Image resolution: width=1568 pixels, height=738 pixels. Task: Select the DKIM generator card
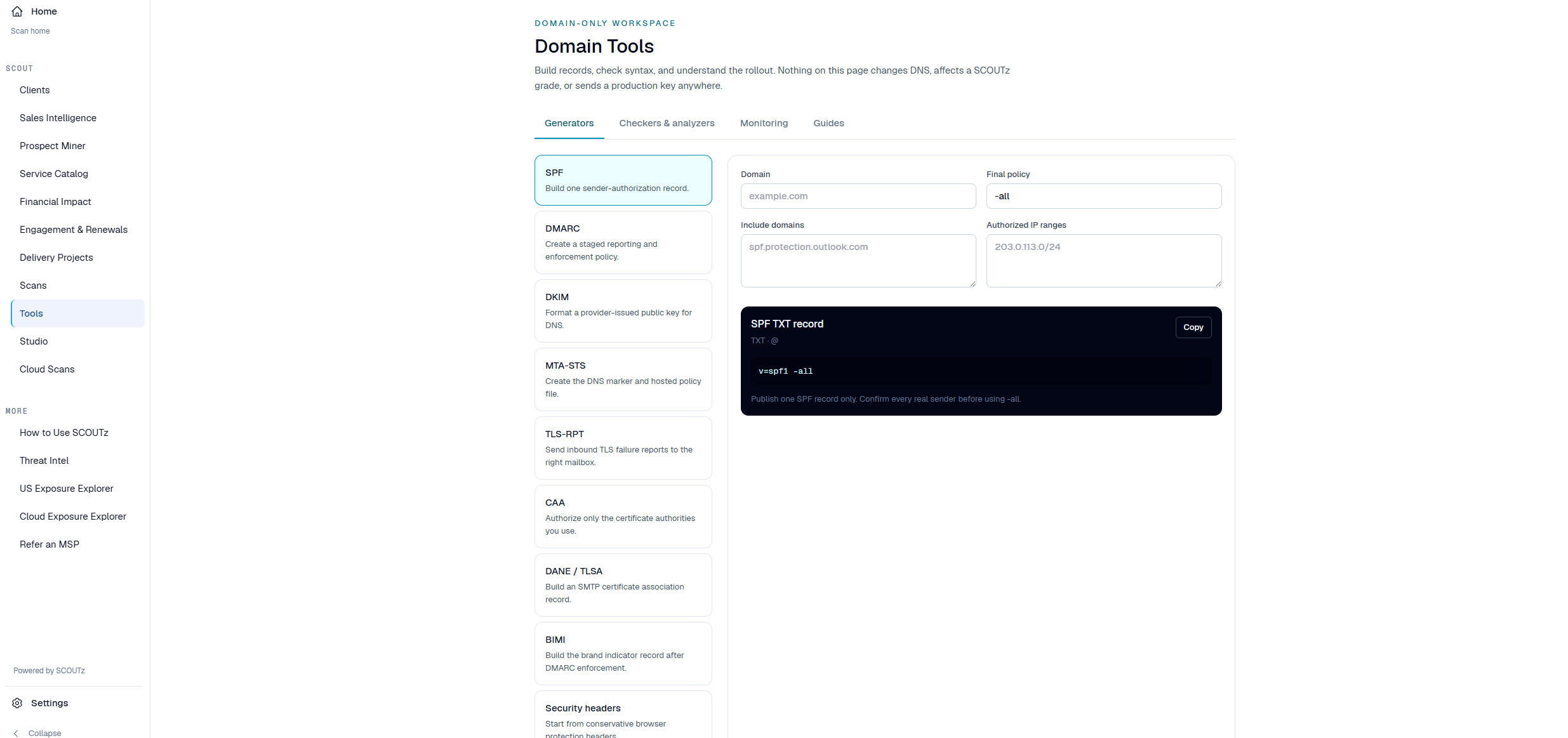tap(623, 311)
